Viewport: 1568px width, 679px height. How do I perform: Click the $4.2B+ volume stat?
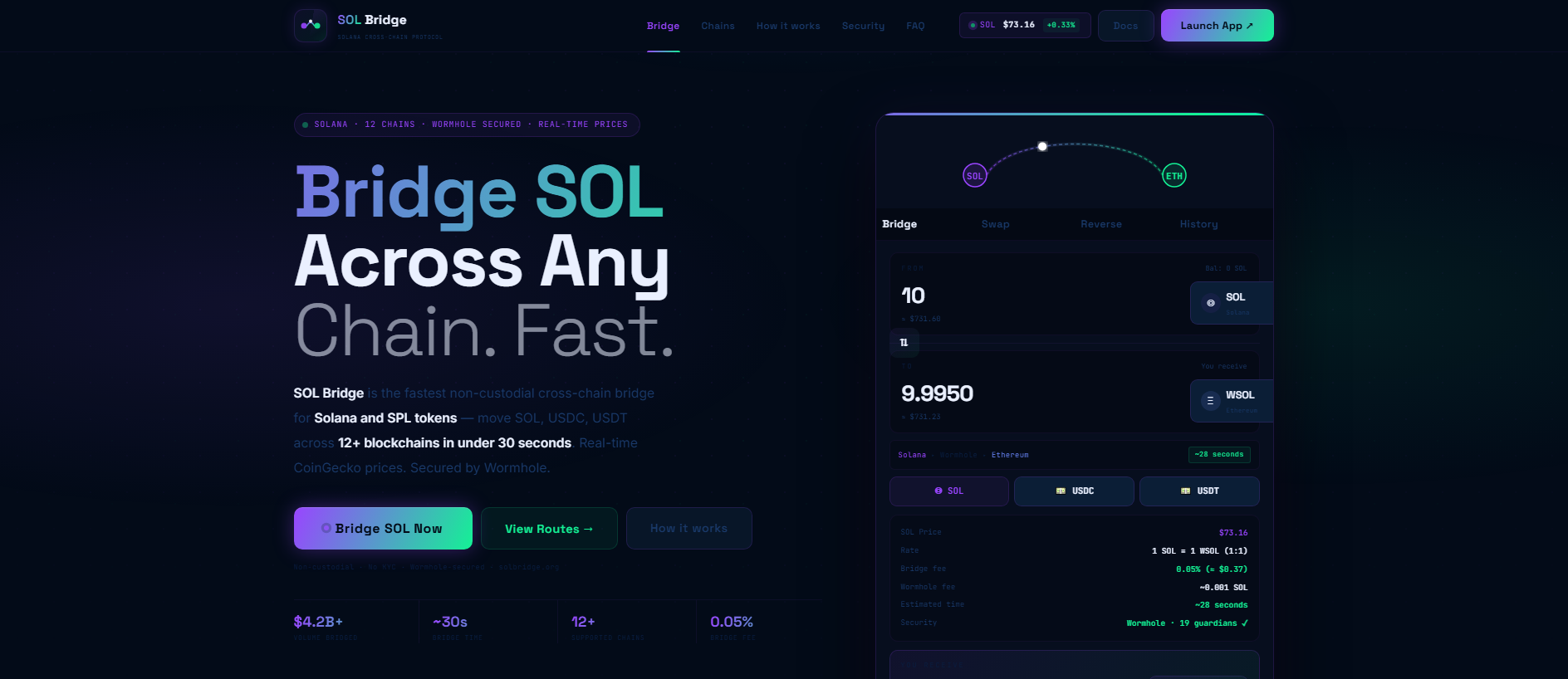click(x=318, y=622)
